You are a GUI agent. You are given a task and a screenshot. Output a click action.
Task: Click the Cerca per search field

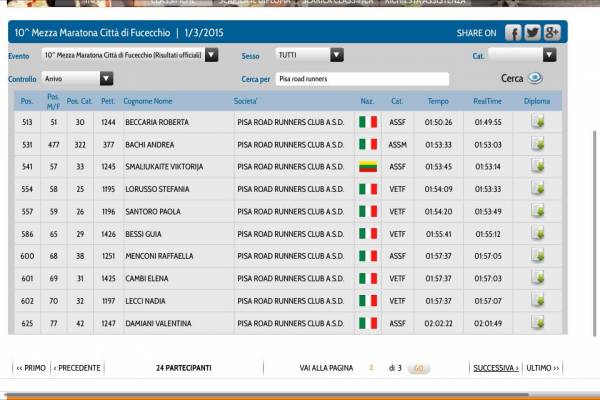pyautogui.click(x=362, y=79)
